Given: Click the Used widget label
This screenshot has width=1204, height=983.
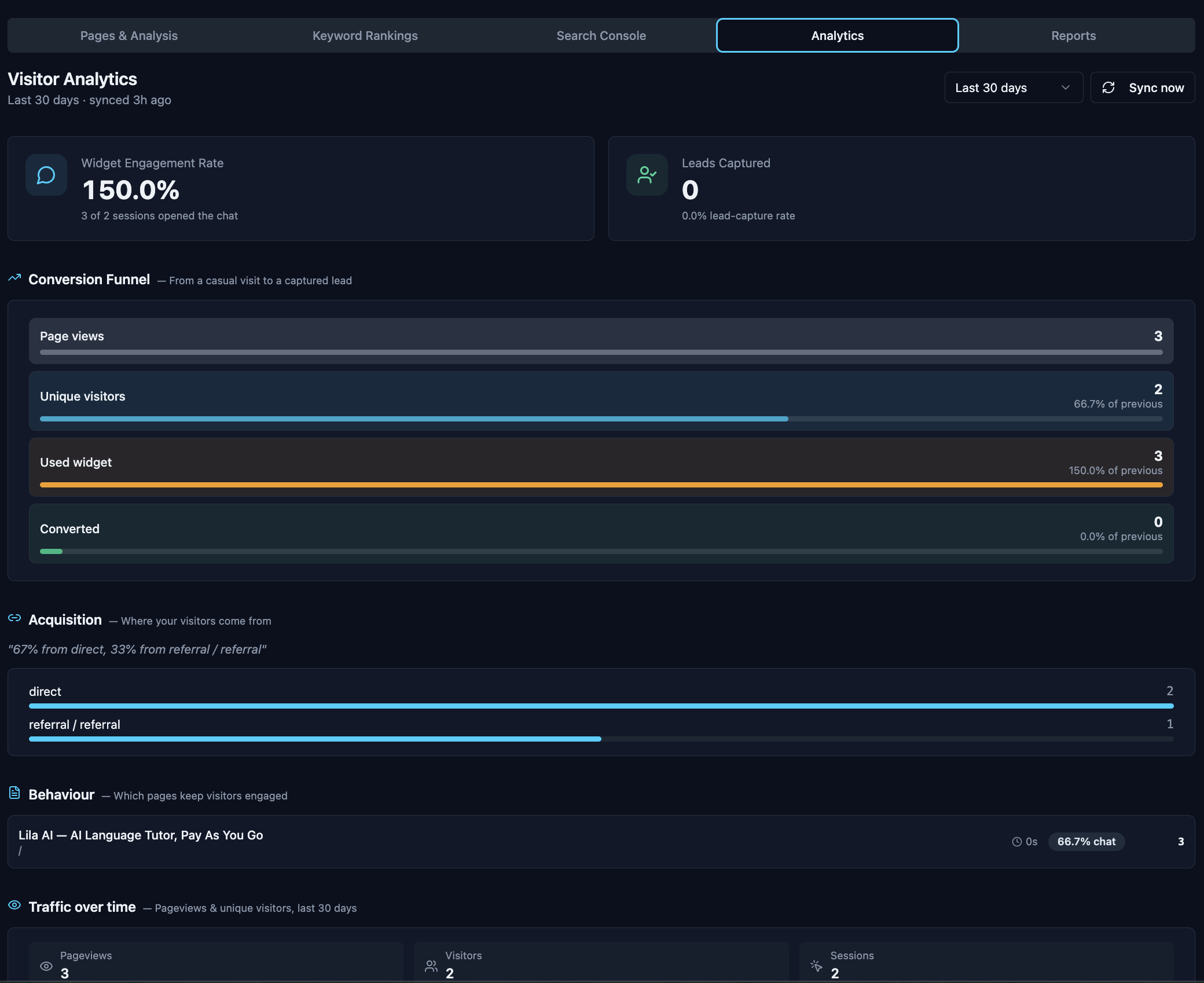Looking at the screenshot, I should click(76, 462).
